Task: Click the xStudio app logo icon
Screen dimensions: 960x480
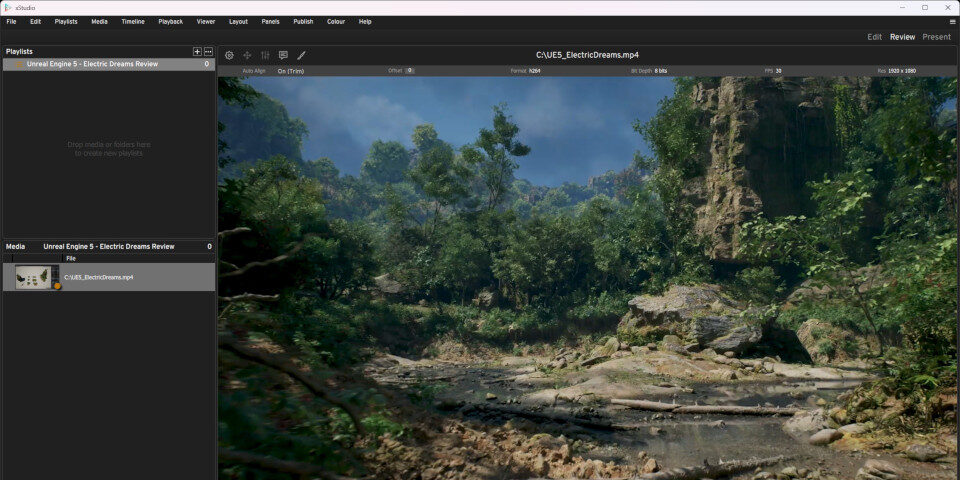Action: pyautogui.click(x=8, y=7)
